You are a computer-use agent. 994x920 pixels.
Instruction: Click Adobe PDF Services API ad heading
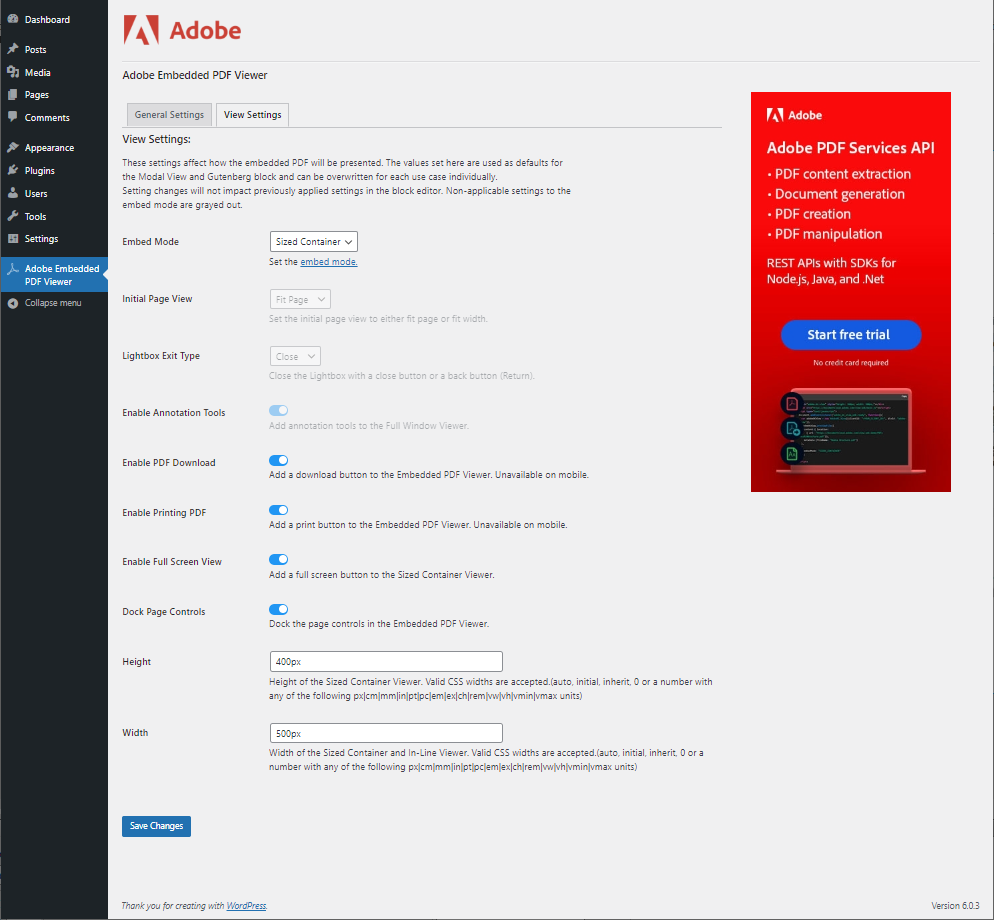tap(850, 148)
